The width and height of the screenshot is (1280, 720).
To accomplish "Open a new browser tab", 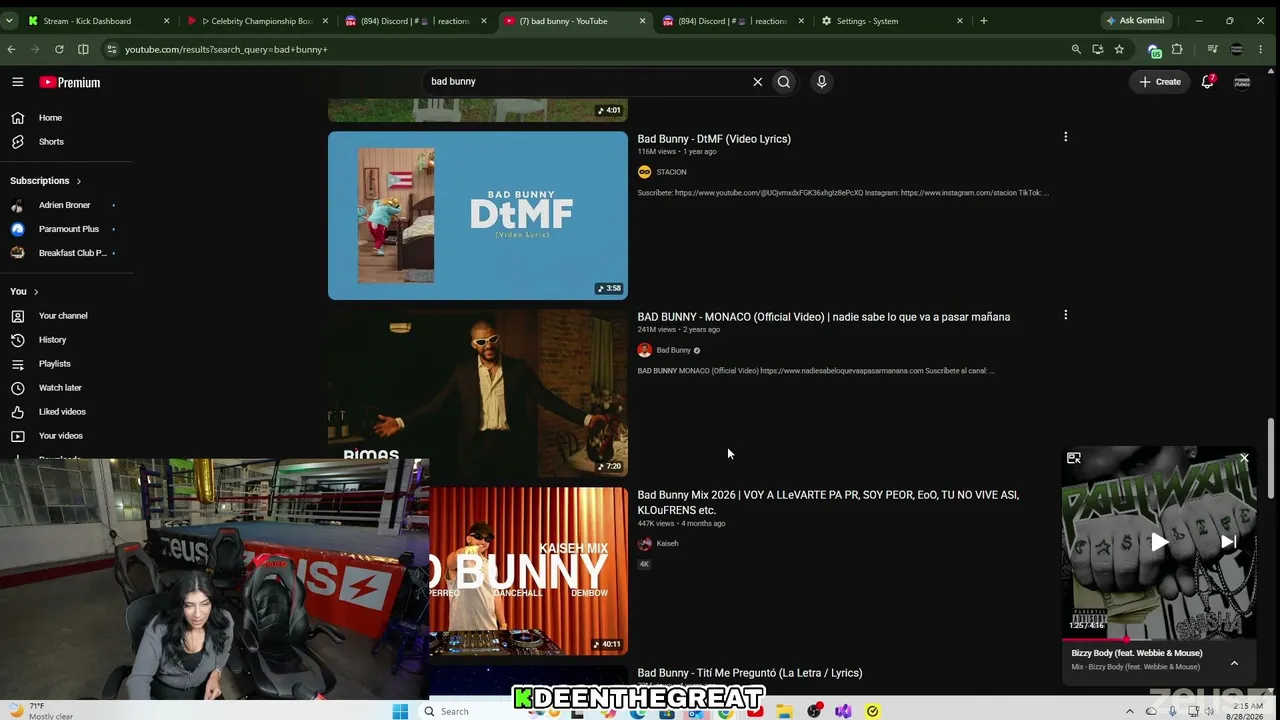I will 984,21.
